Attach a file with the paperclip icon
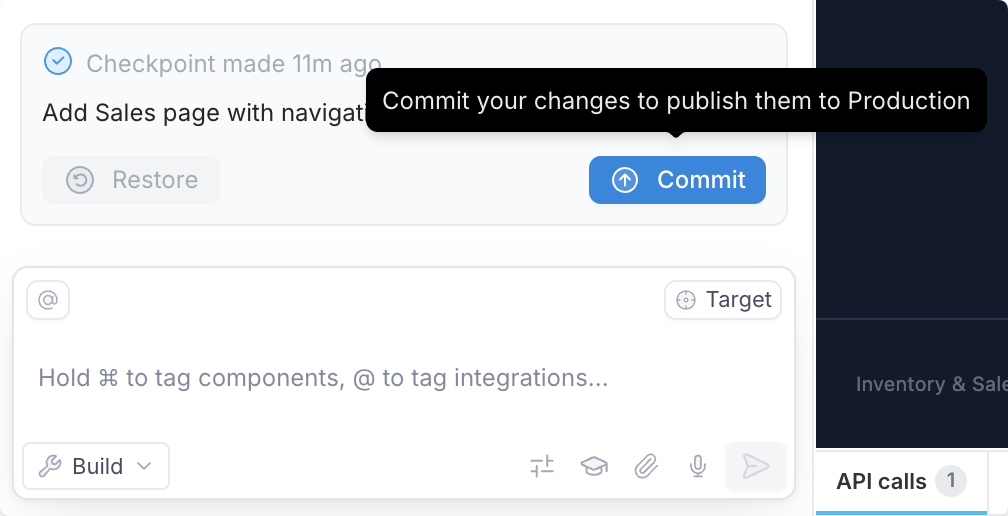1008x516 pixels. 646,466
